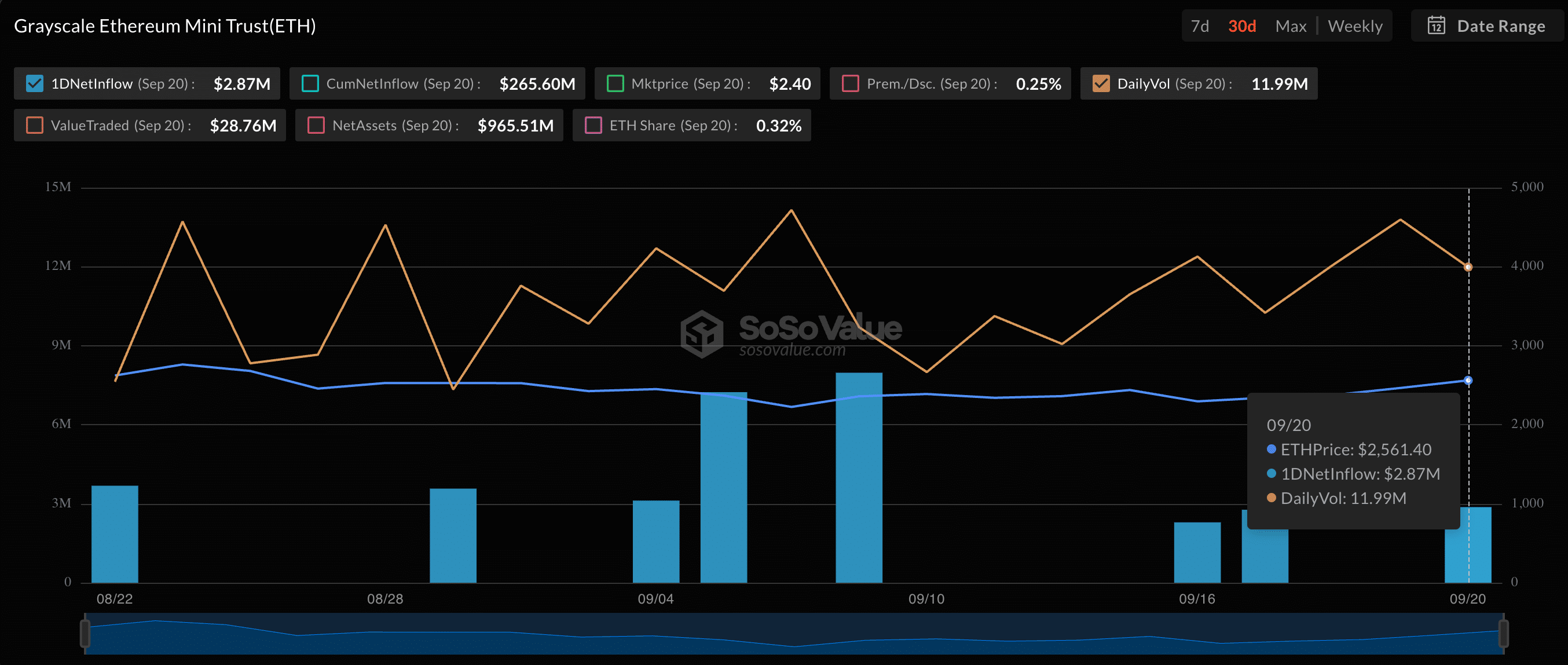Click the ETHPrice: $2,561.40 tooltip line
The image size is (1568, 665).
(1349, 450)
